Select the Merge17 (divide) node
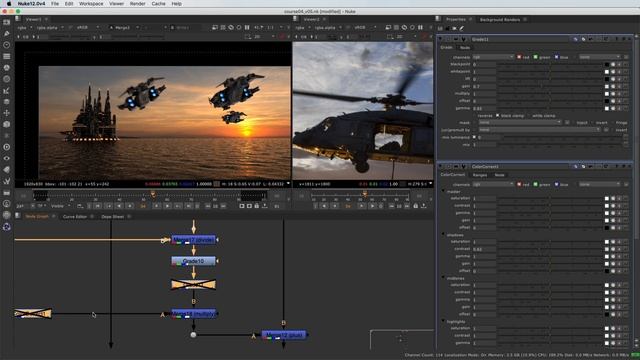 point(193,240)
